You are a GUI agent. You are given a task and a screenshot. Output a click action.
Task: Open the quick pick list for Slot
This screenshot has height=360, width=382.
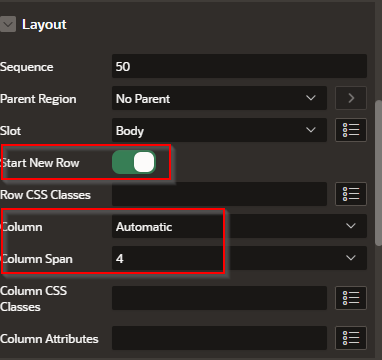(x=351, y=130)
